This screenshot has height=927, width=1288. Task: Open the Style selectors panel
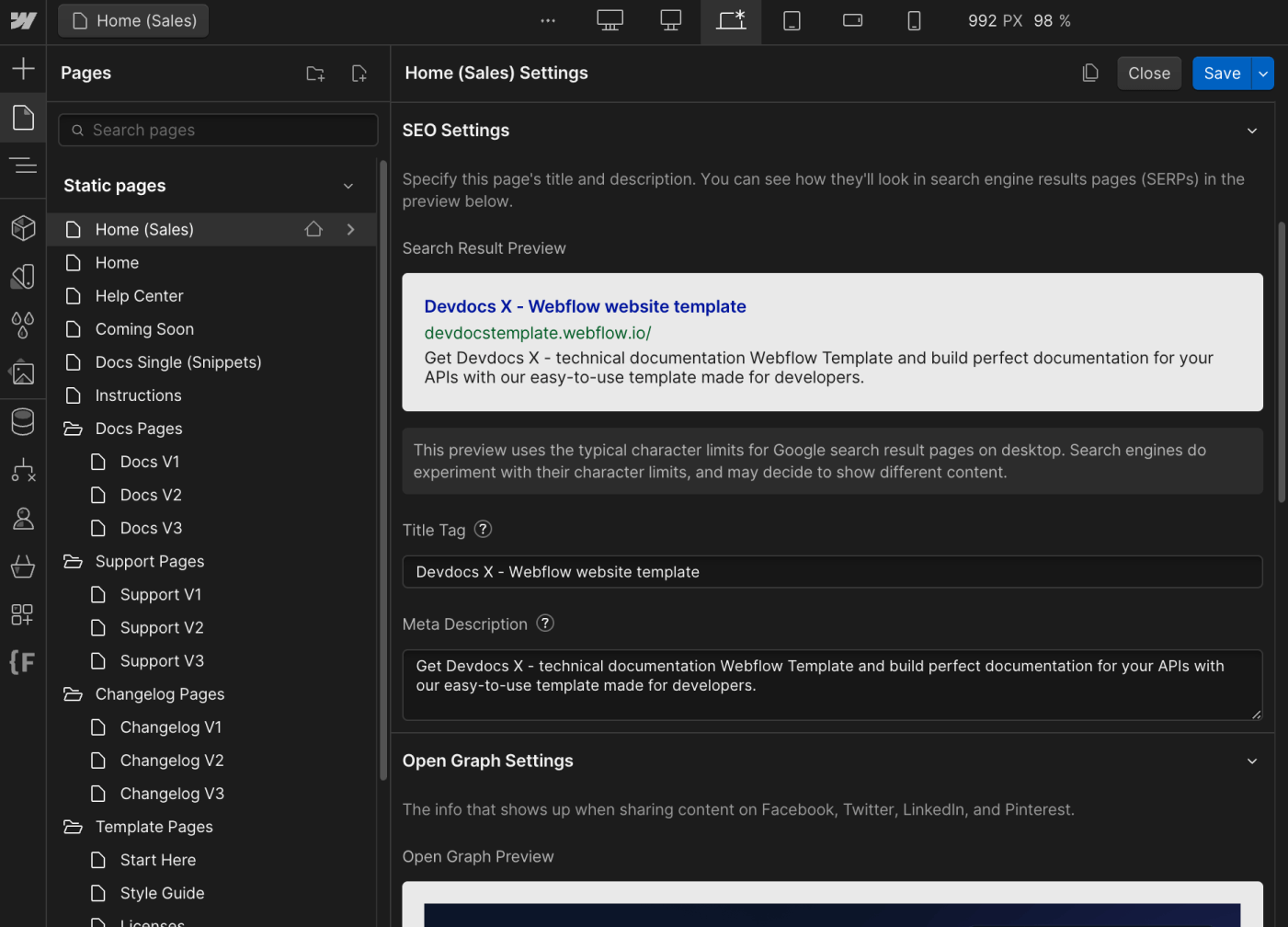point(23,276)
